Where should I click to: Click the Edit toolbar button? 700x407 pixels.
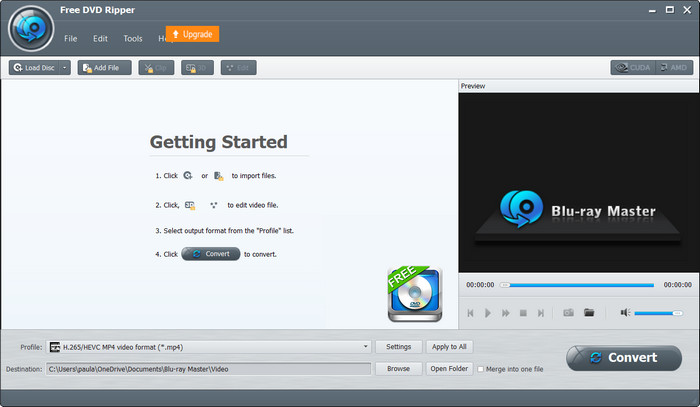(238, 67)
